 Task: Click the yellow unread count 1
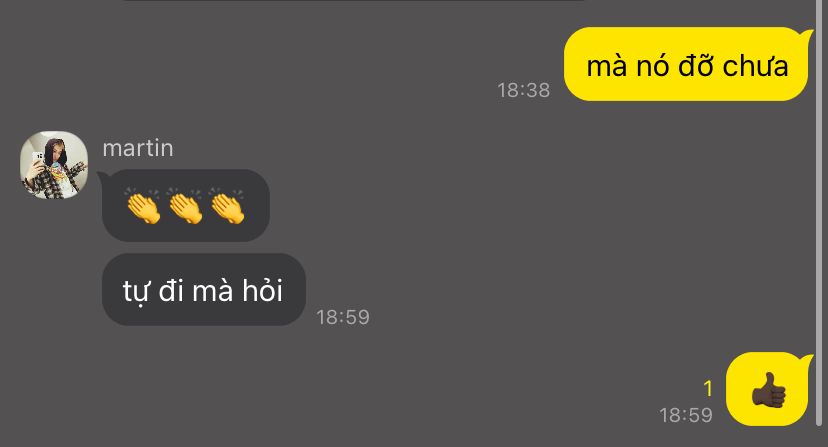pyautogui.click(x=708, y=389)
